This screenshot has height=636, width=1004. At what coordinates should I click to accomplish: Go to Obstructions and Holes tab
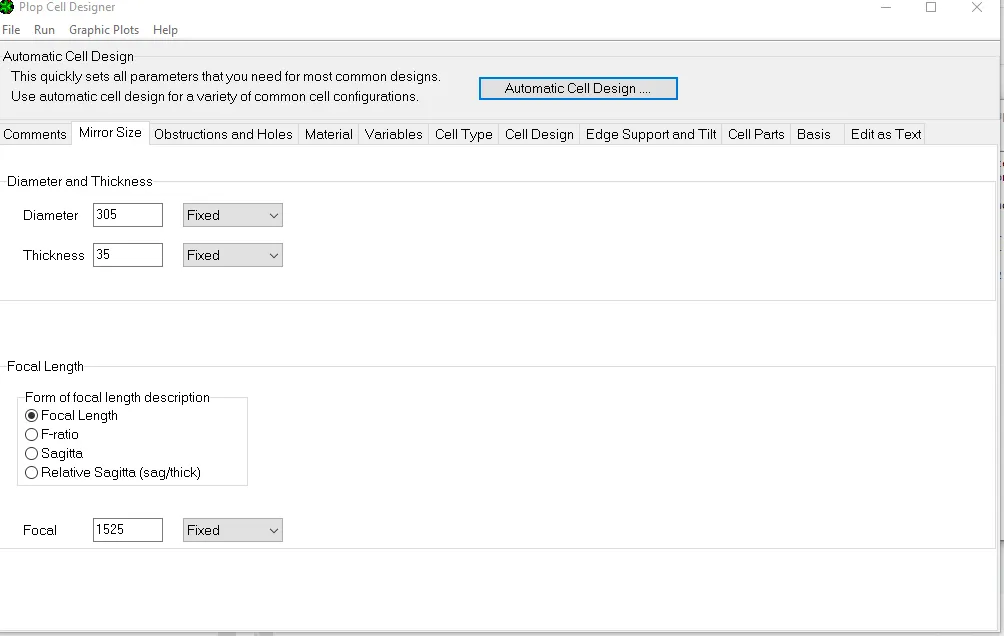(x=223, y=134)
